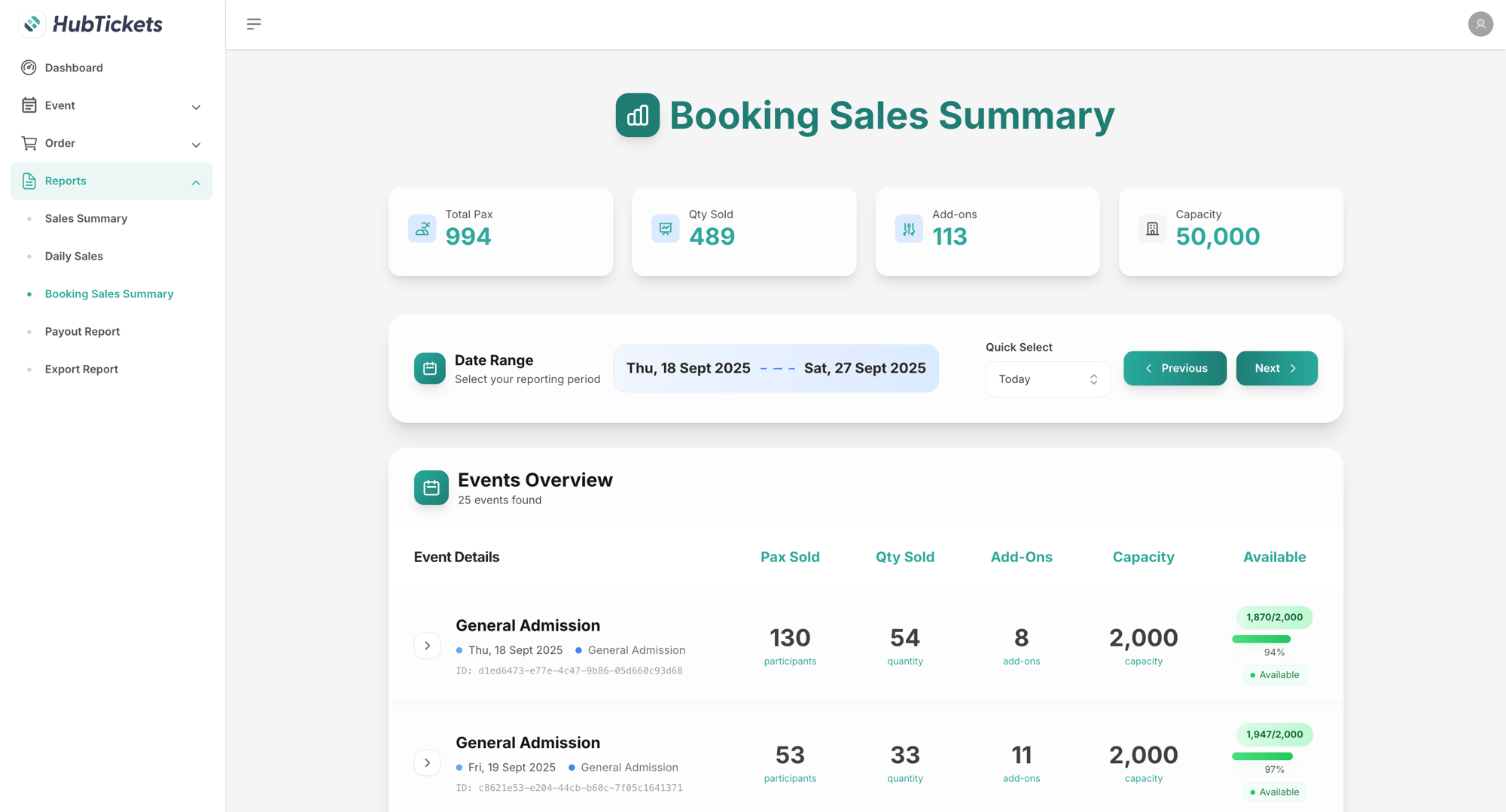Open the Quick Select Today dropdown
The height and width of the screenshot is (812, 1506).
click(x=1047, y=379)
